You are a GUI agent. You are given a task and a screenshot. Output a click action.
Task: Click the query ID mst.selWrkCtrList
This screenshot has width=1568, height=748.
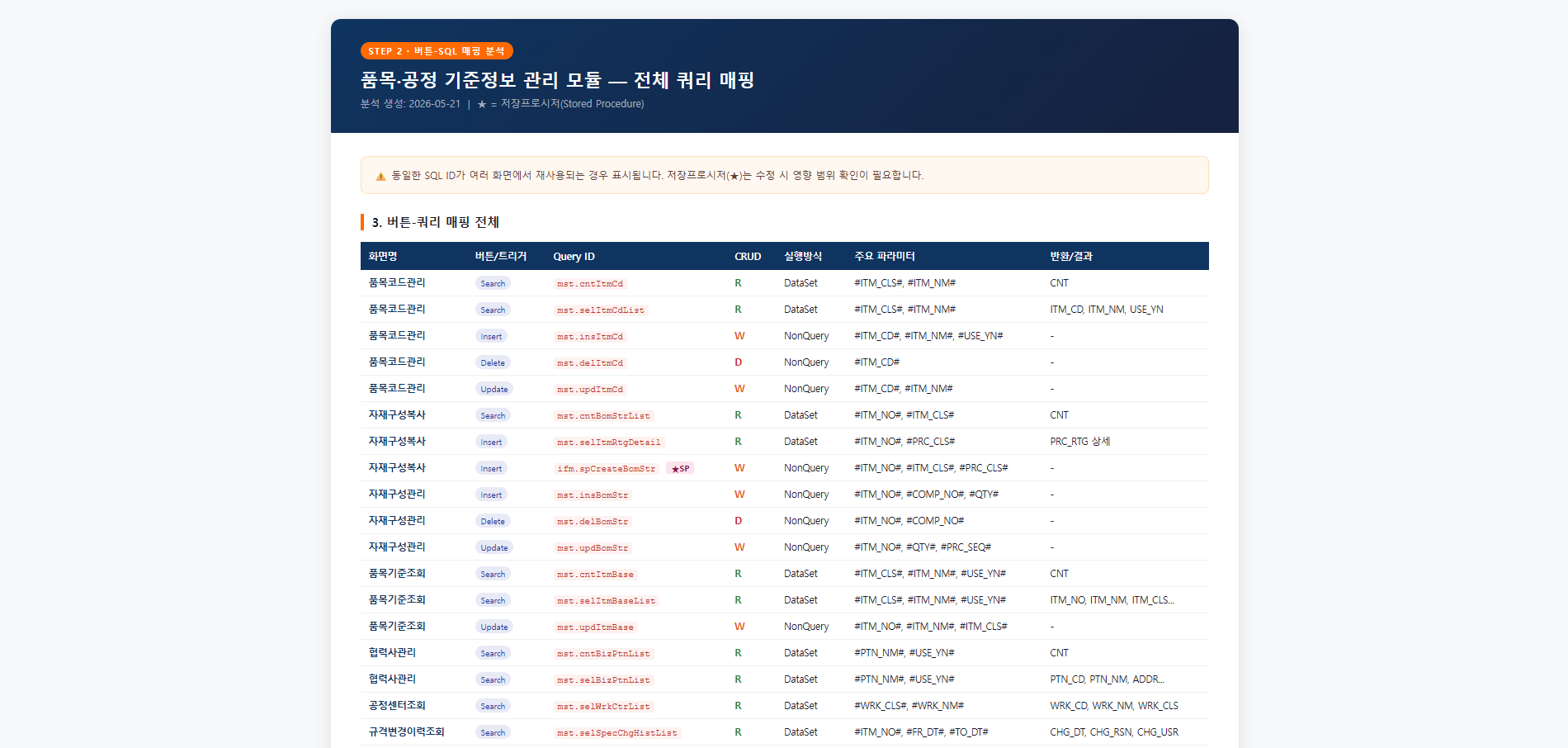(603, 707)
